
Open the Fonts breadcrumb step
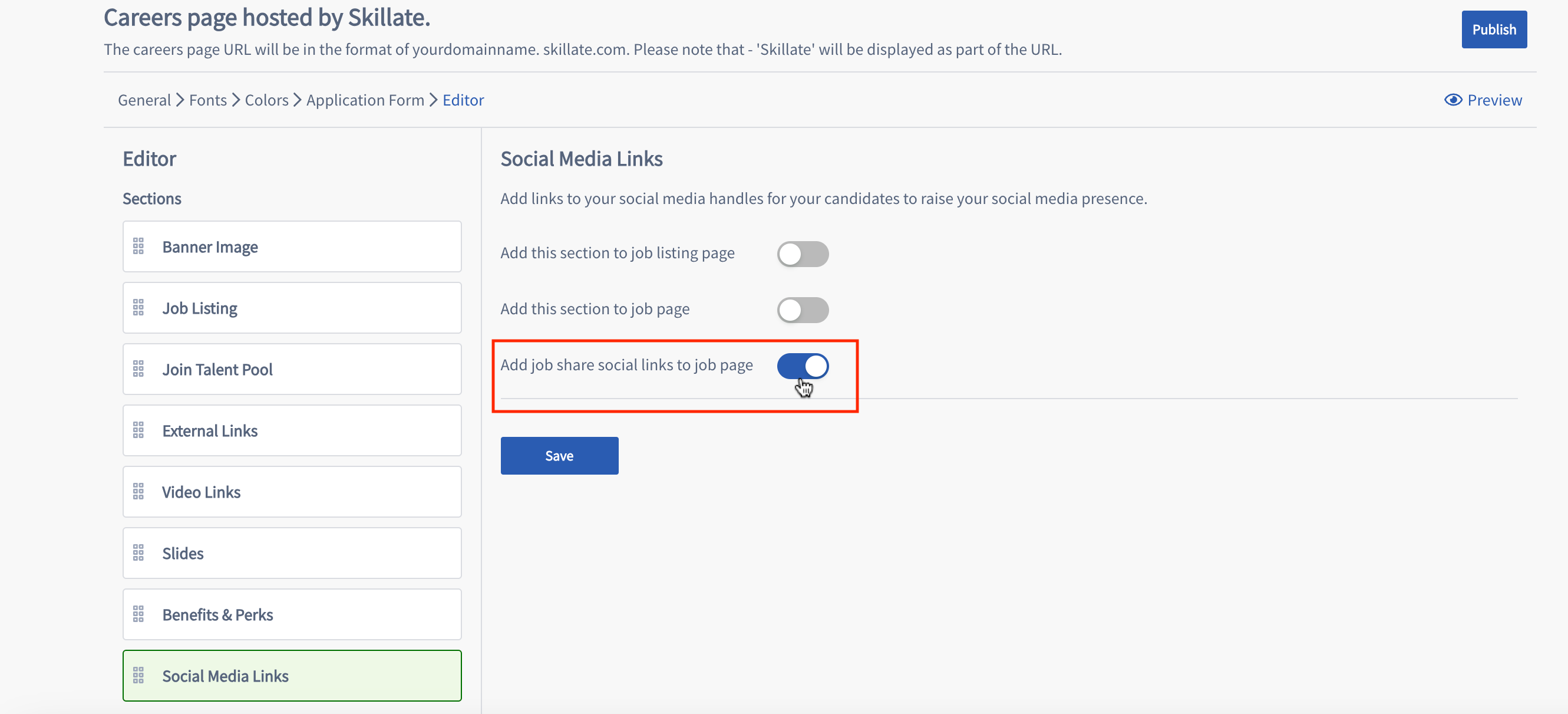point(207,100)
